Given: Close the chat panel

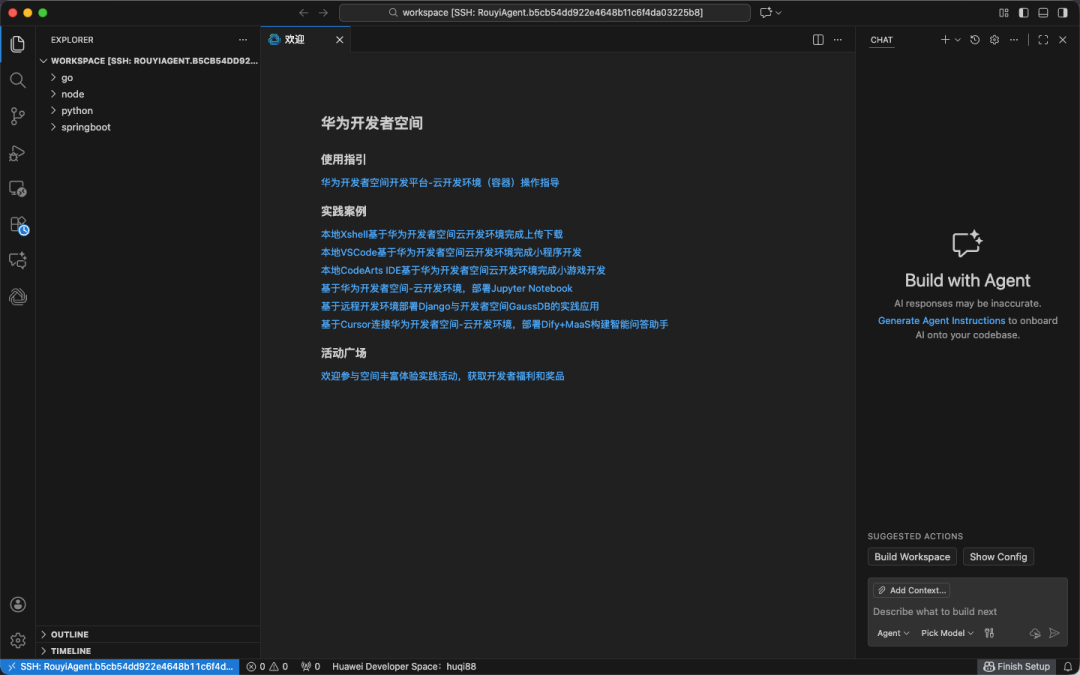Looking at the screenshot, I should click(x=1063, y=40).
